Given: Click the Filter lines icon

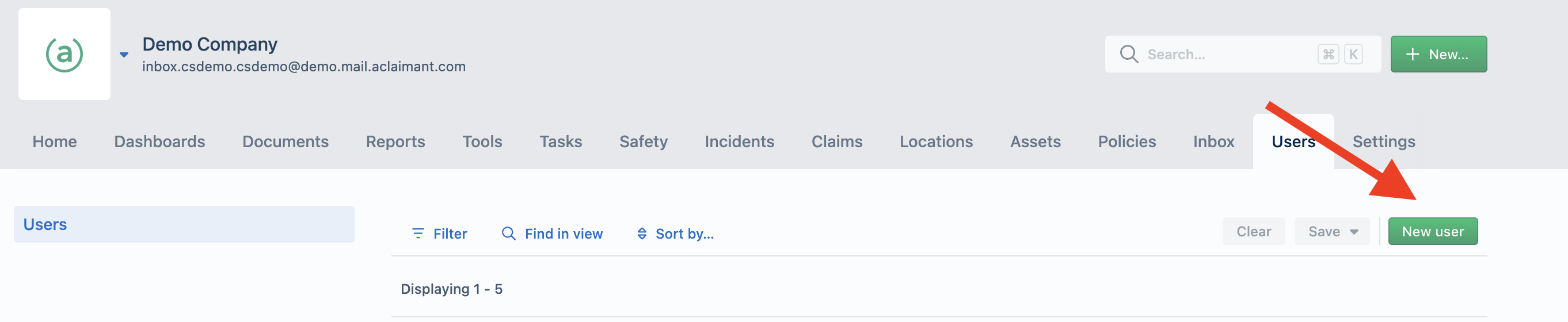Looking at the screenshot, I should [x=417, y=233].
